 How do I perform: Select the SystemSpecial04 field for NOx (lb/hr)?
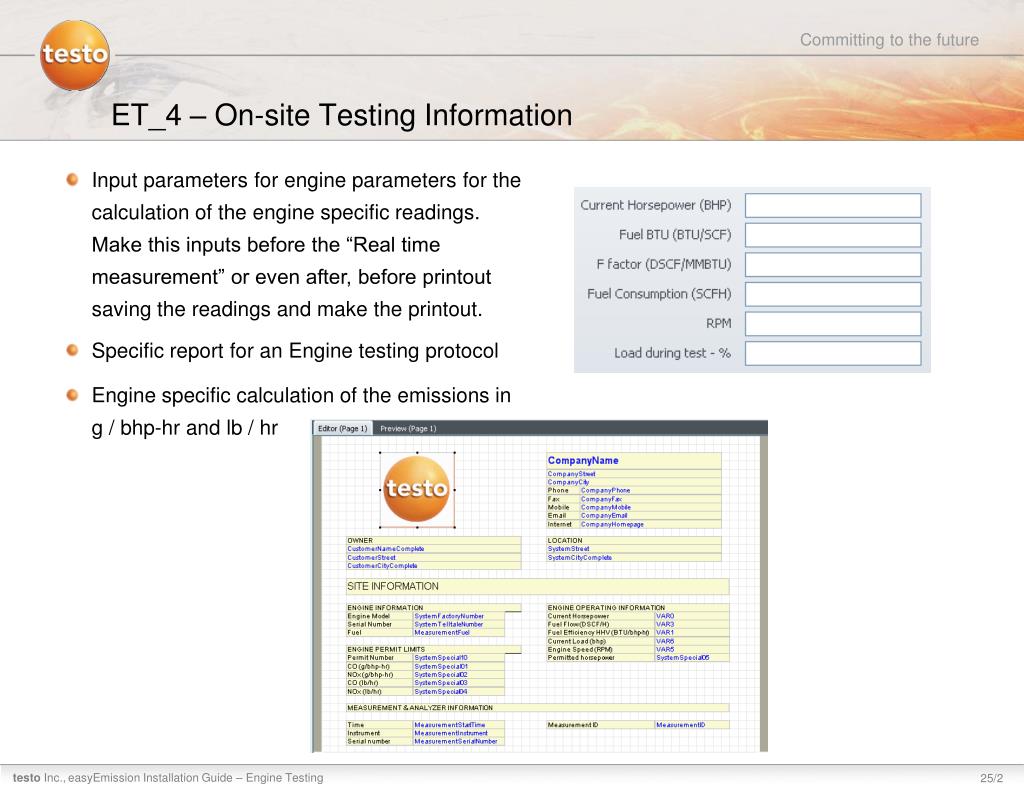point(458,691)
